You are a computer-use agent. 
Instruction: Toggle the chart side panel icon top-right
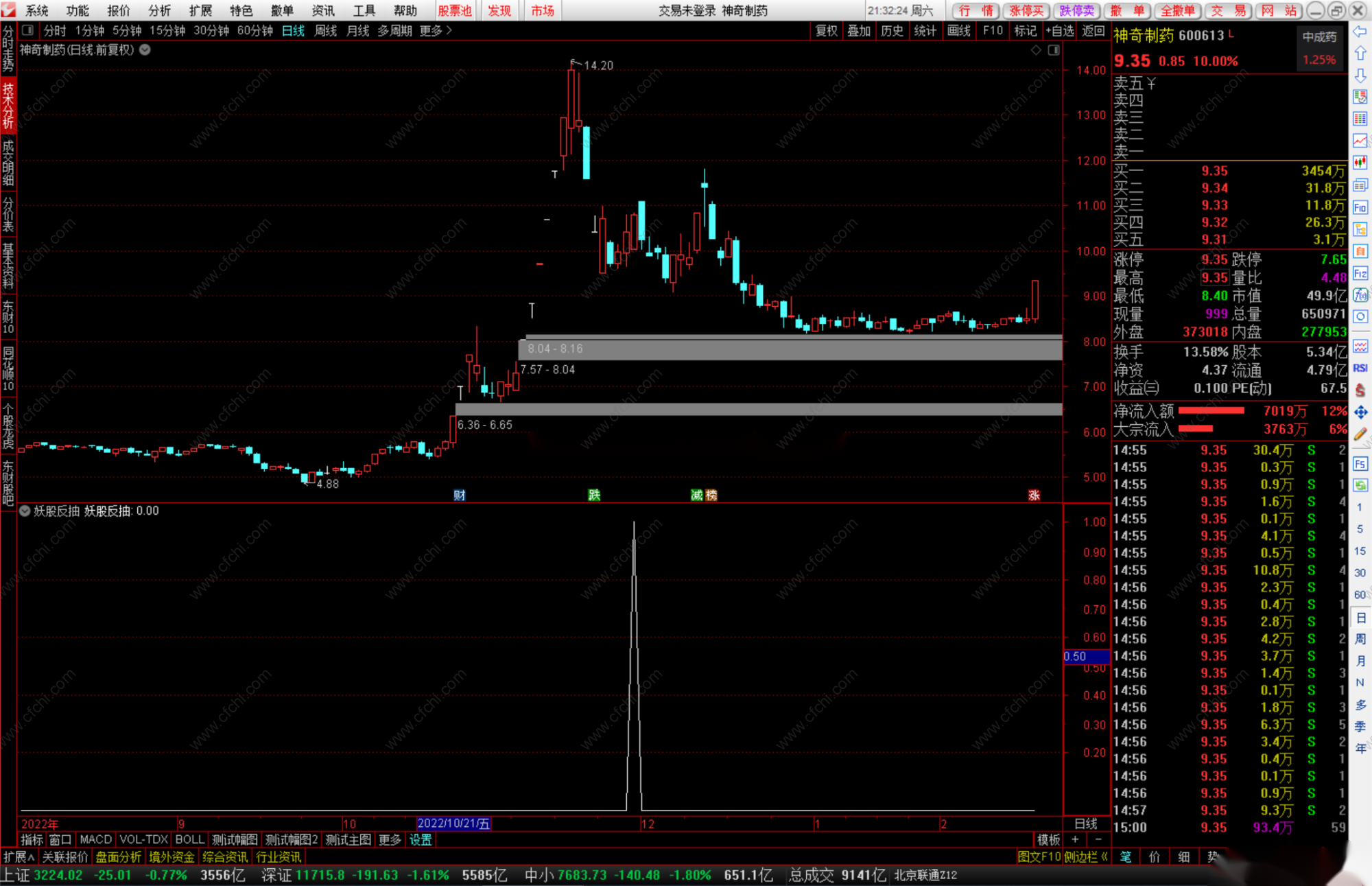[1054, 50]
